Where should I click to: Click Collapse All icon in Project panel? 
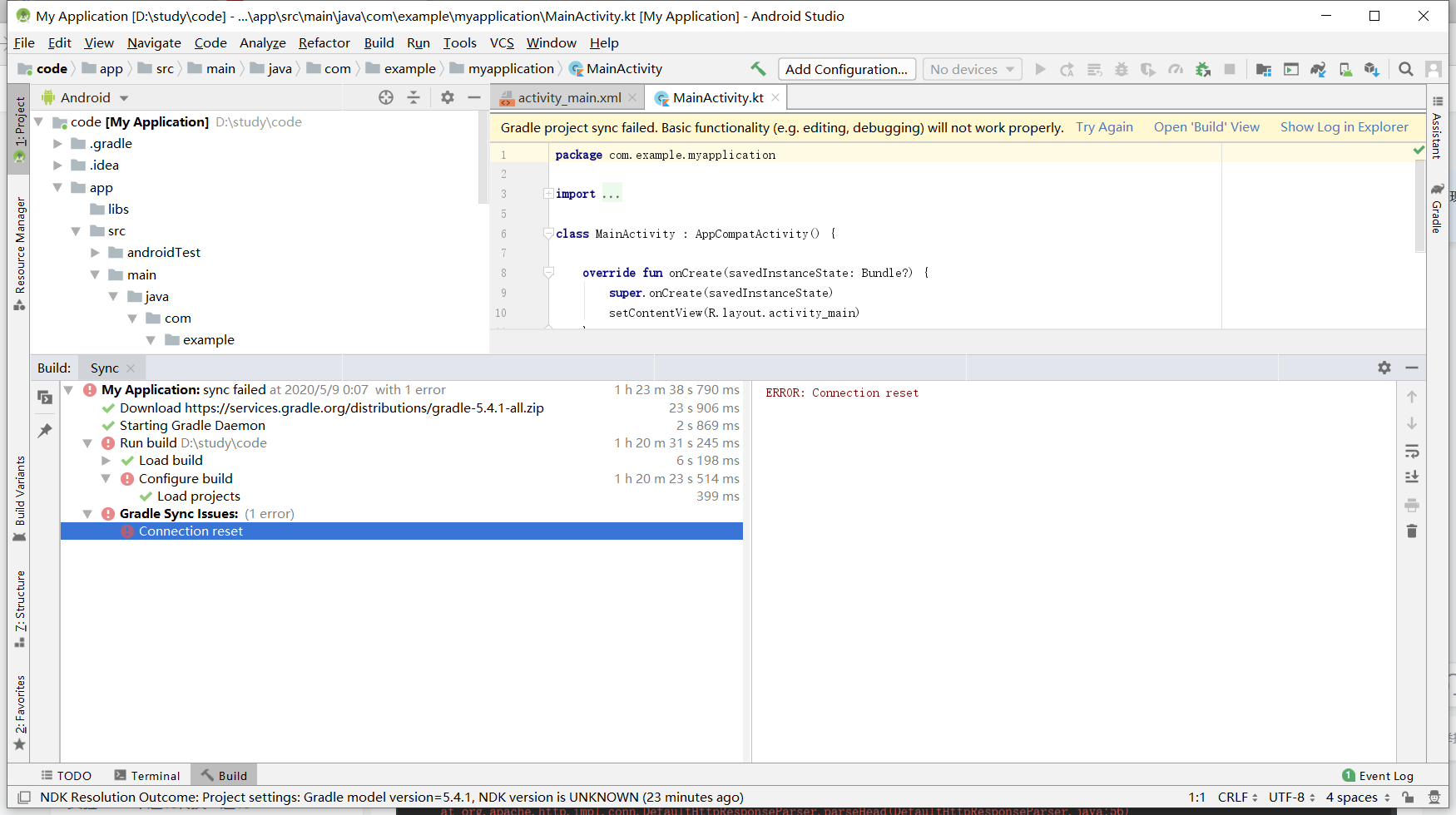point(414,97)
